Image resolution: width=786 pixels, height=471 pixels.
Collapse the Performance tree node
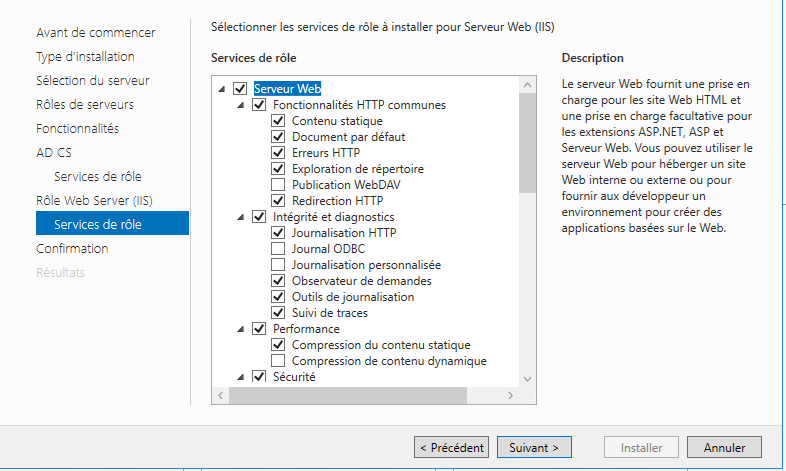click(x=241, y=329)
